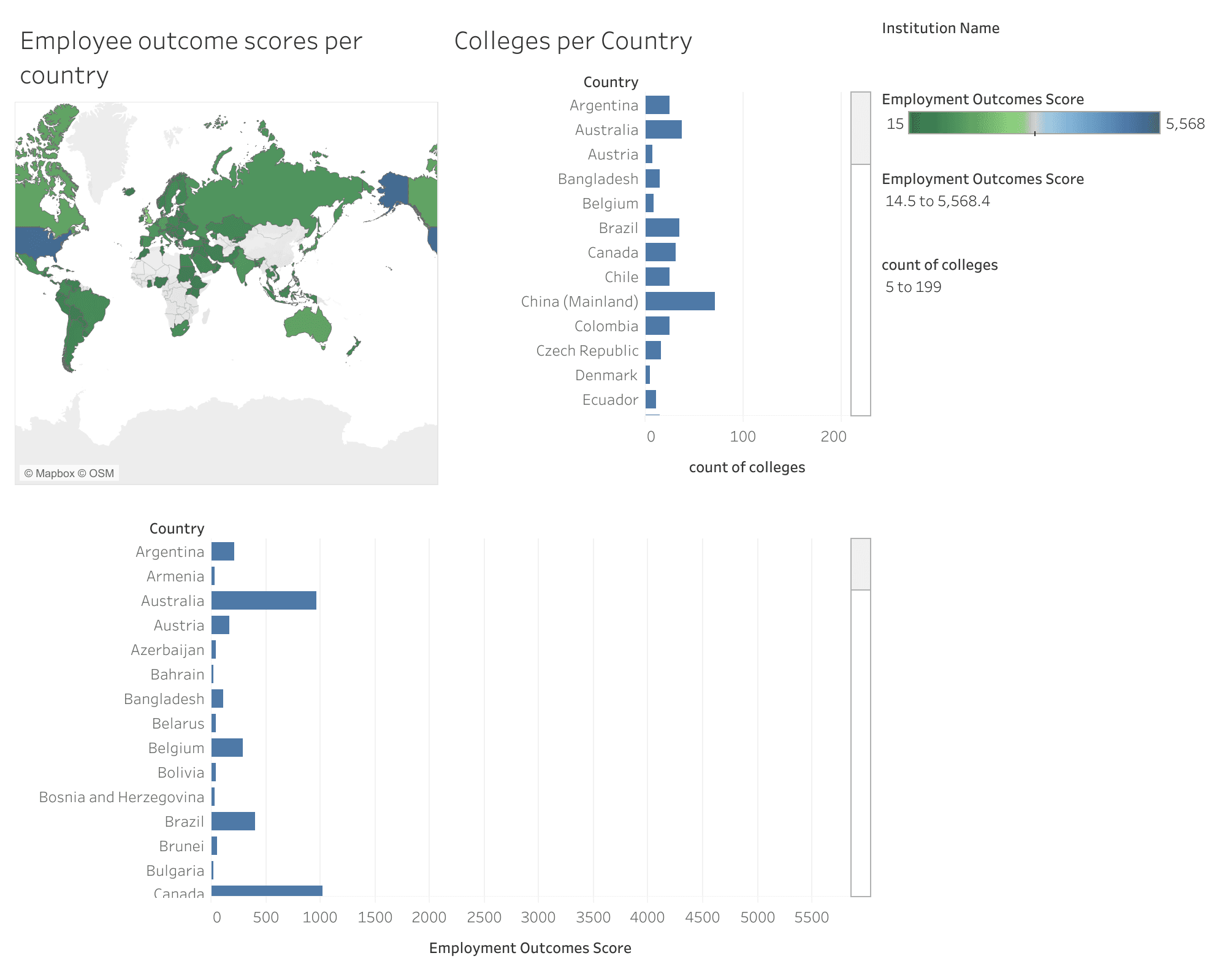Click the Institution Name filter title
This screenshot has height=980, width=1225.
tap(940, 28)
